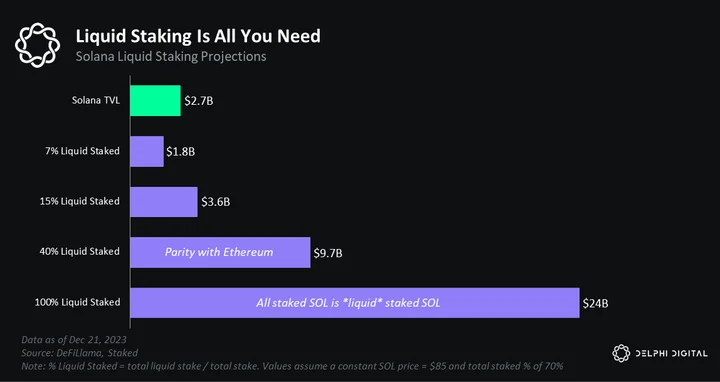The width and height of the screenshot is (720, 382).
Task: Click the Data as of Dec 21, 2023 text
Action: click(74, 340)
